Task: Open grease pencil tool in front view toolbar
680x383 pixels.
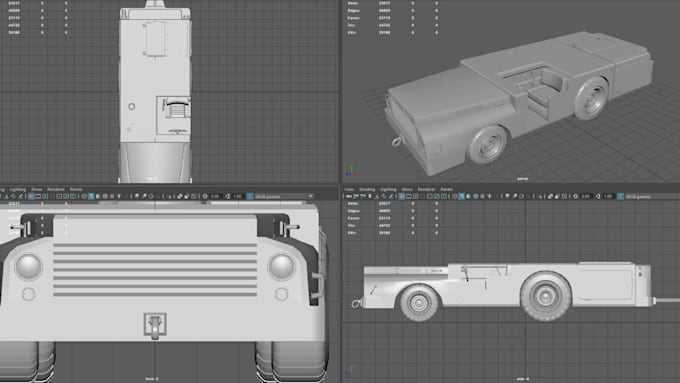Action: 20,196
